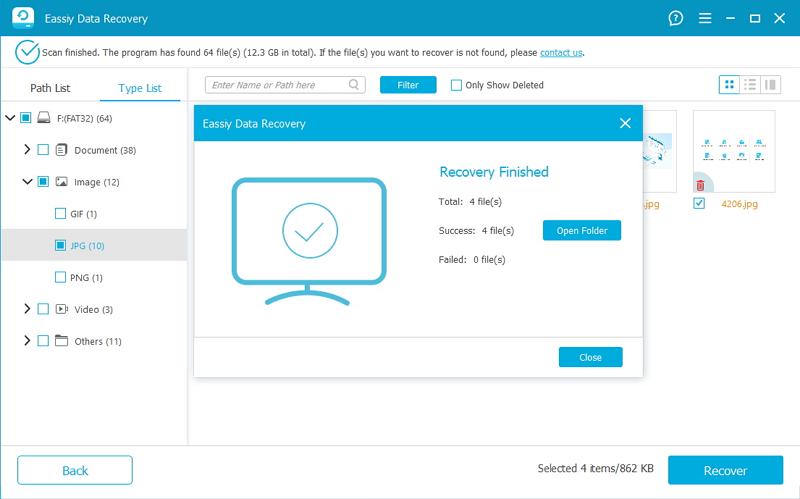Check the Others (11) checkbox

(43, 340)
